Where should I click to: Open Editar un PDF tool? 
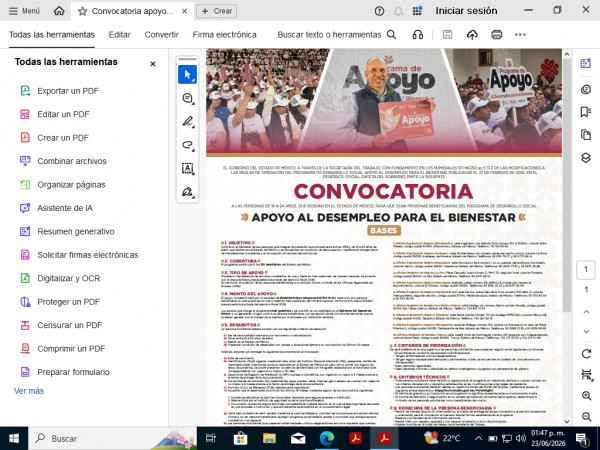55,114
